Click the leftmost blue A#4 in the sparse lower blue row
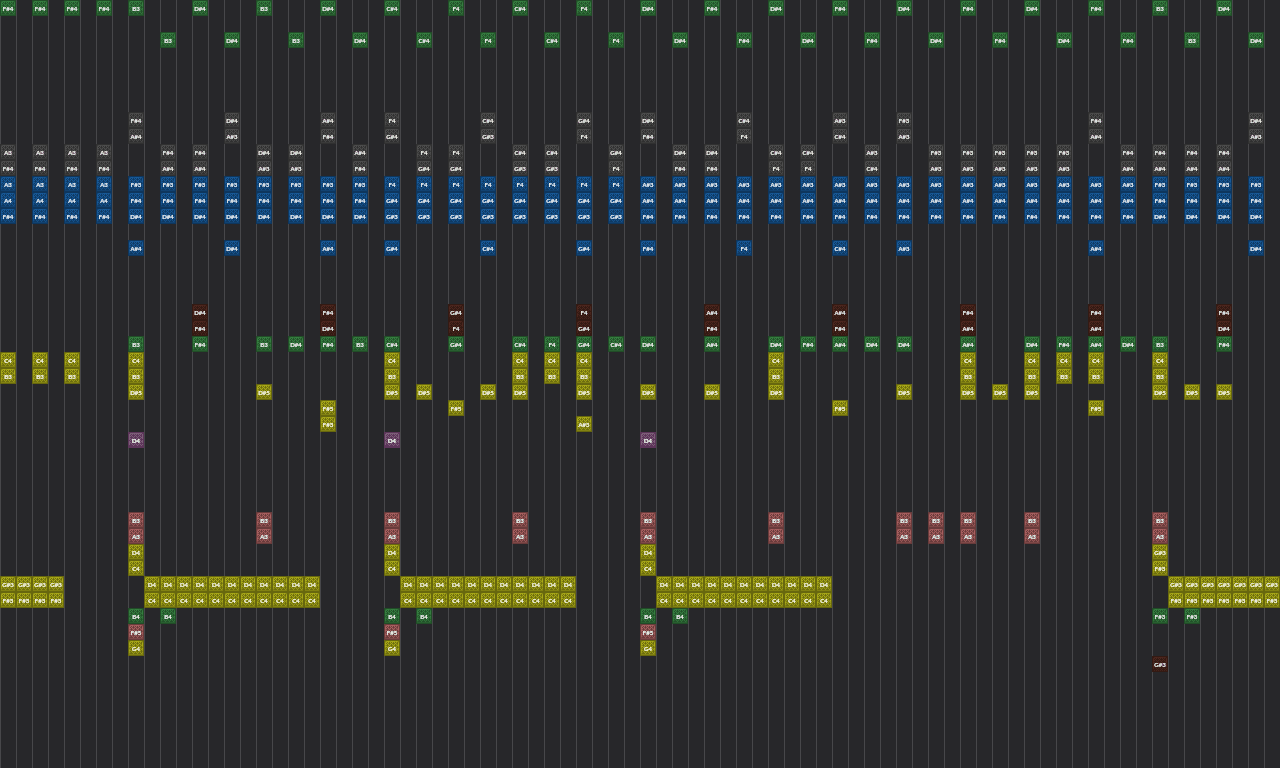This screenshot has height=768, width=1280. pyautogui.click(x=136, y=248)
